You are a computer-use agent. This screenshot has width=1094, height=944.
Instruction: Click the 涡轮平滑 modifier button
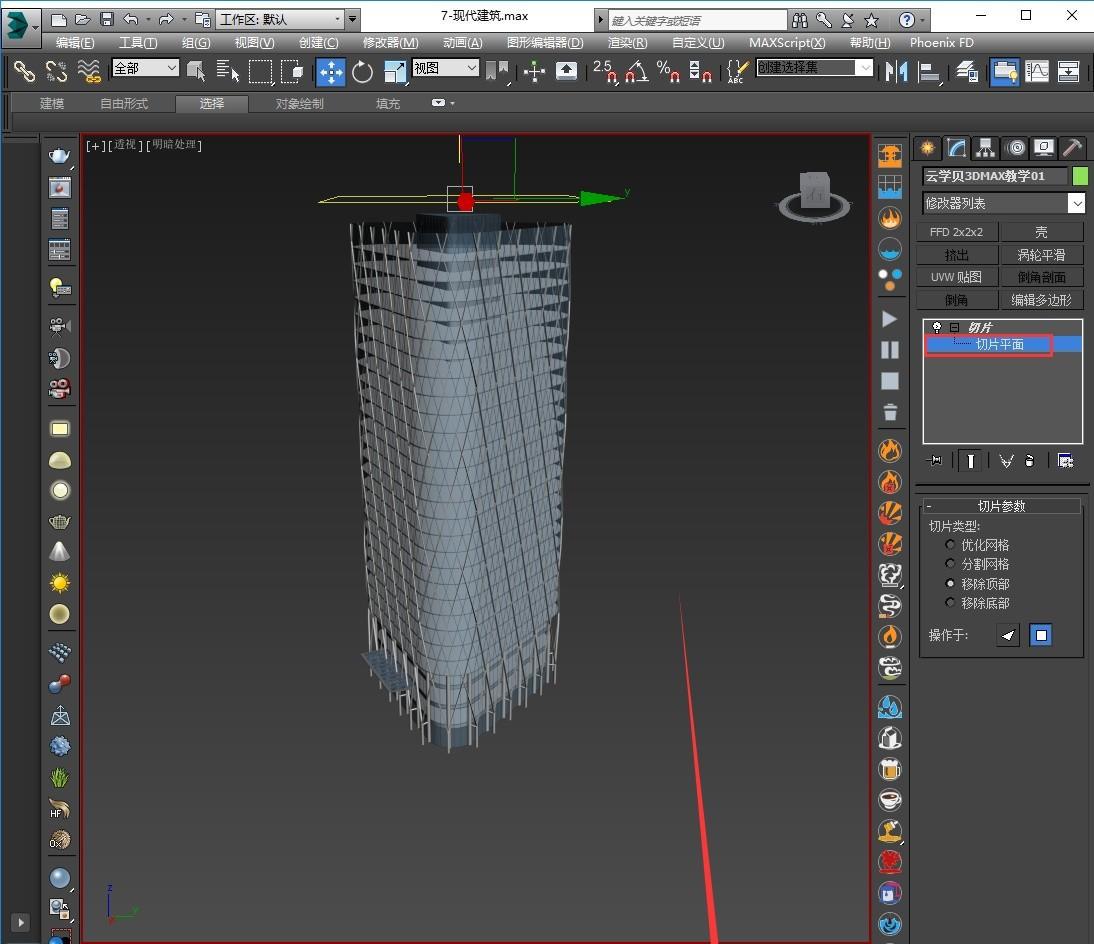tap(1041, 255)
